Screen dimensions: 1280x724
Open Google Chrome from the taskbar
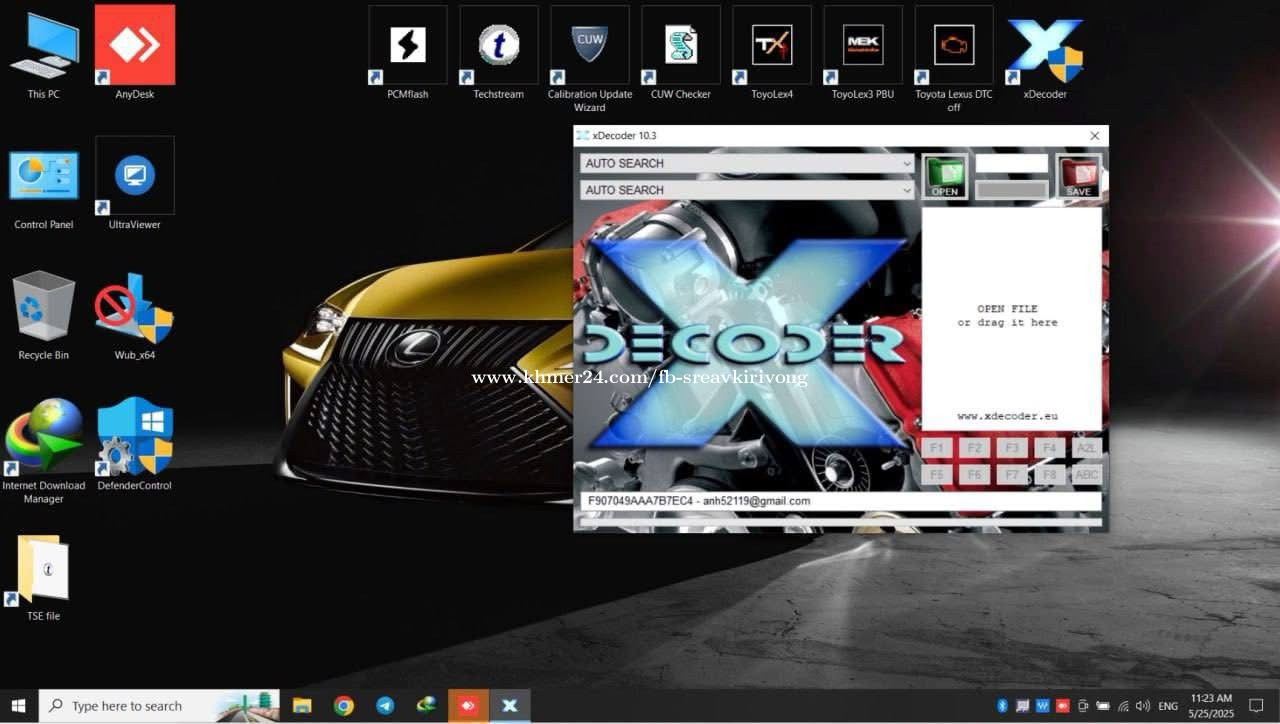tap(344, 705)
